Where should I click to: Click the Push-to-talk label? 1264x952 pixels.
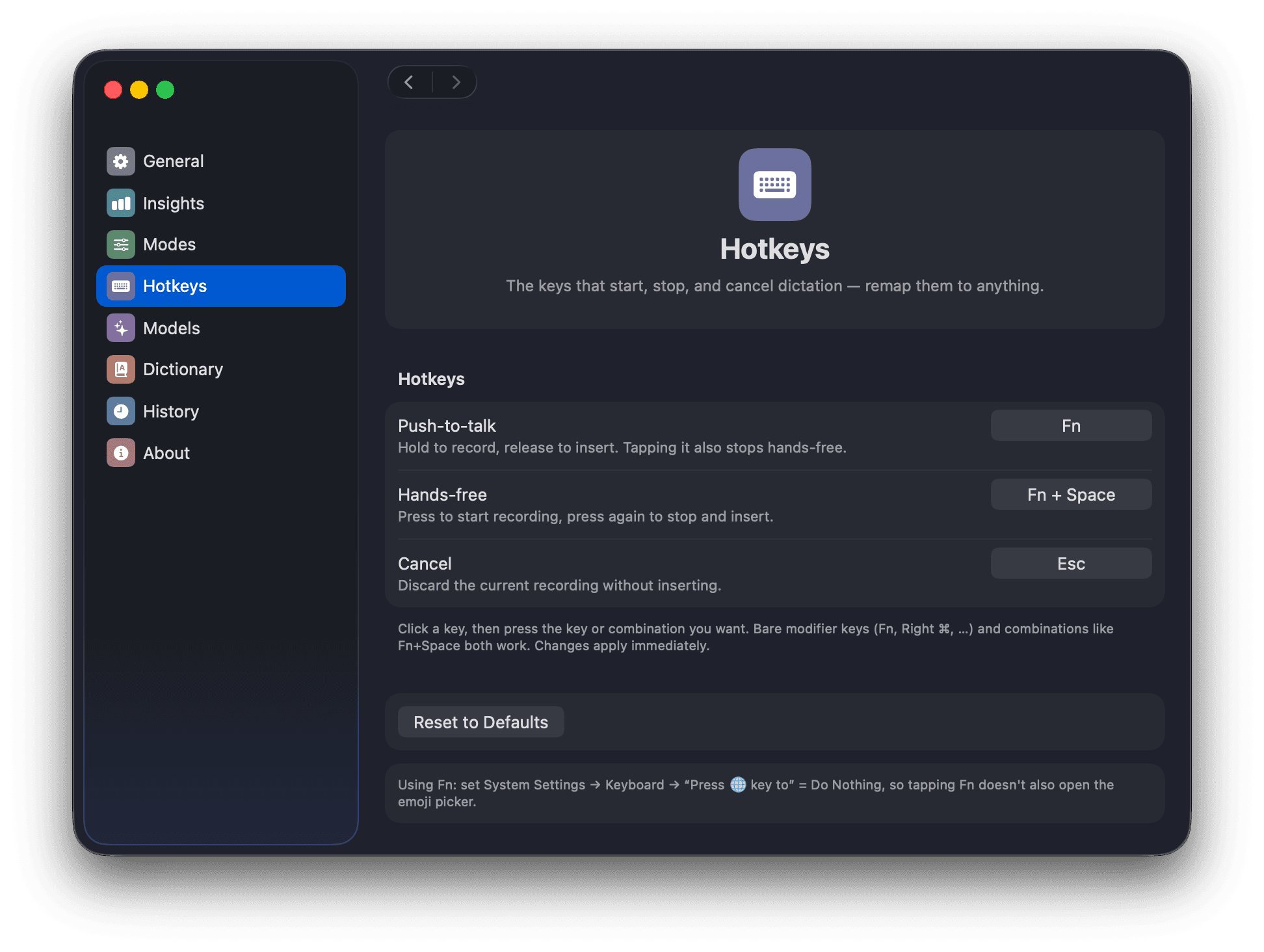pyautogui.click(x=447, y=426)
